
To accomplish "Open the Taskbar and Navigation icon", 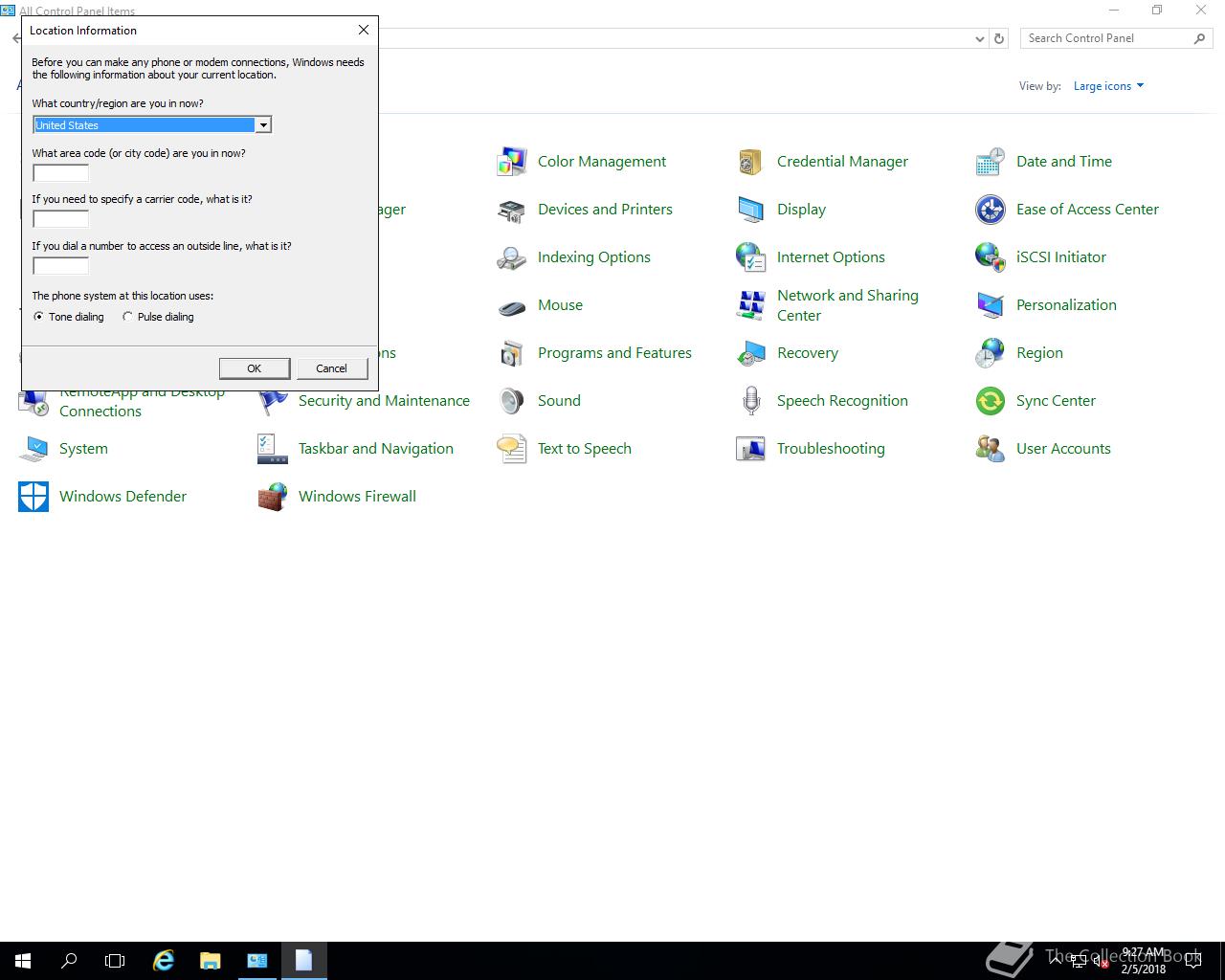I will (x=273, y=449).
